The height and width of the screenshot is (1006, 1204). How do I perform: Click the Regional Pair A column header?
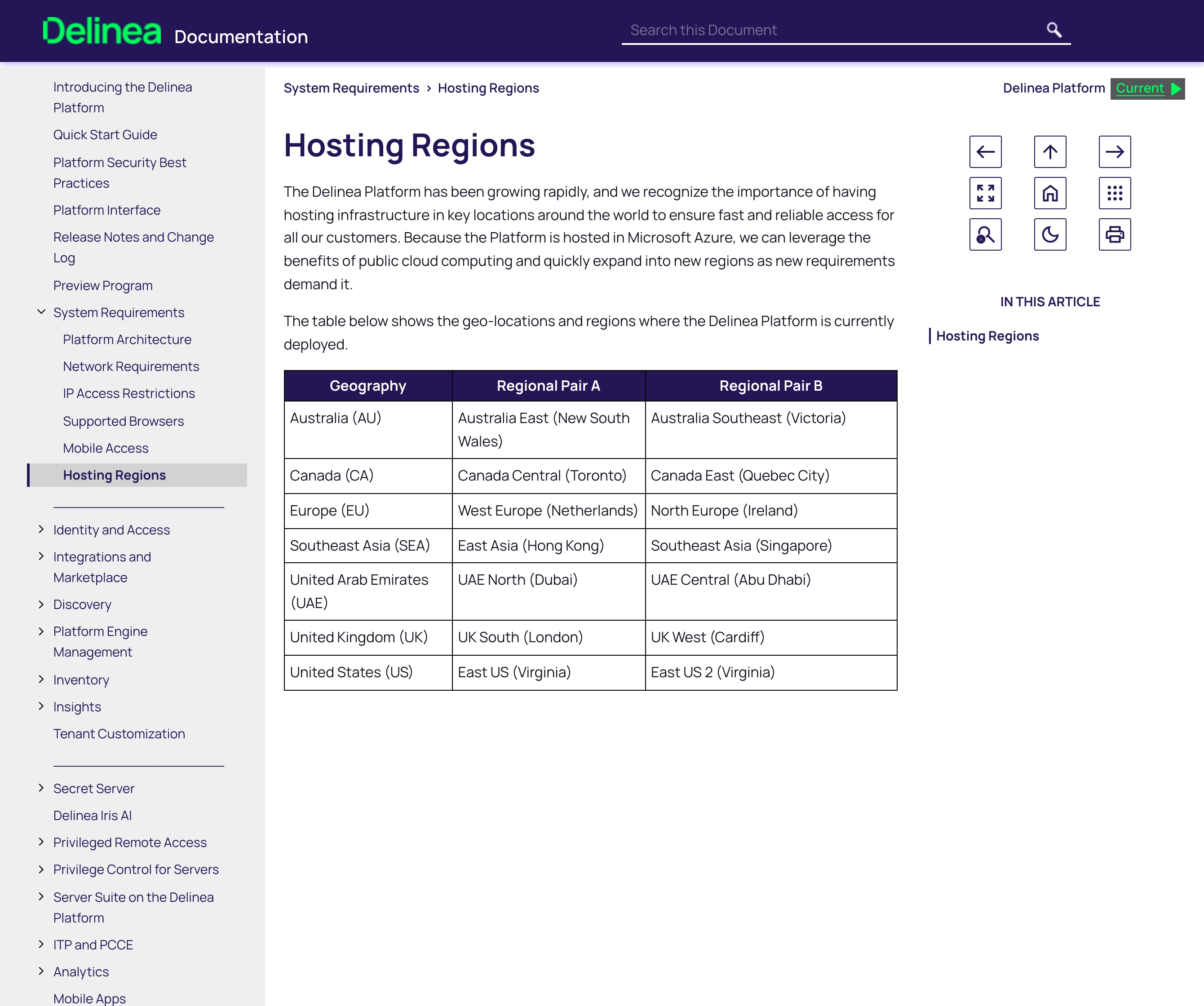549,386
